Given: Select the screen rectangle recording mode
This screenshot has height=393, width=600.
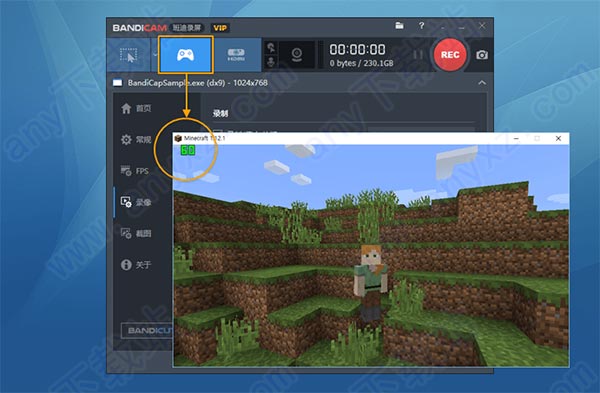Looking at the screenshot, I should 129,55.
